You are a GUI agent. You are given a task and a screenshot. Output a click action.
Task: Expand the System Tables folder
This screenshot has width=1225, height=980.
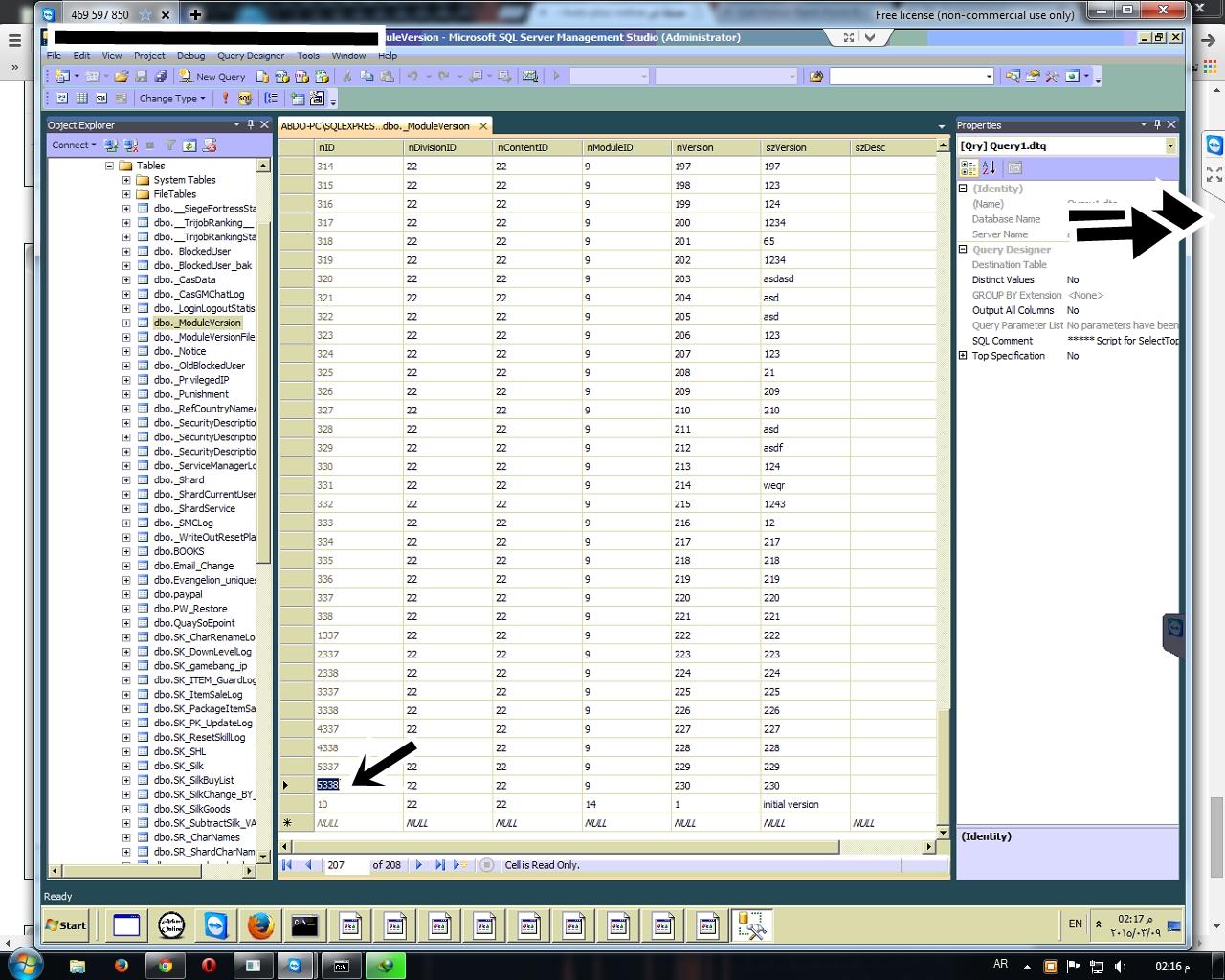(x=126, y=180)
